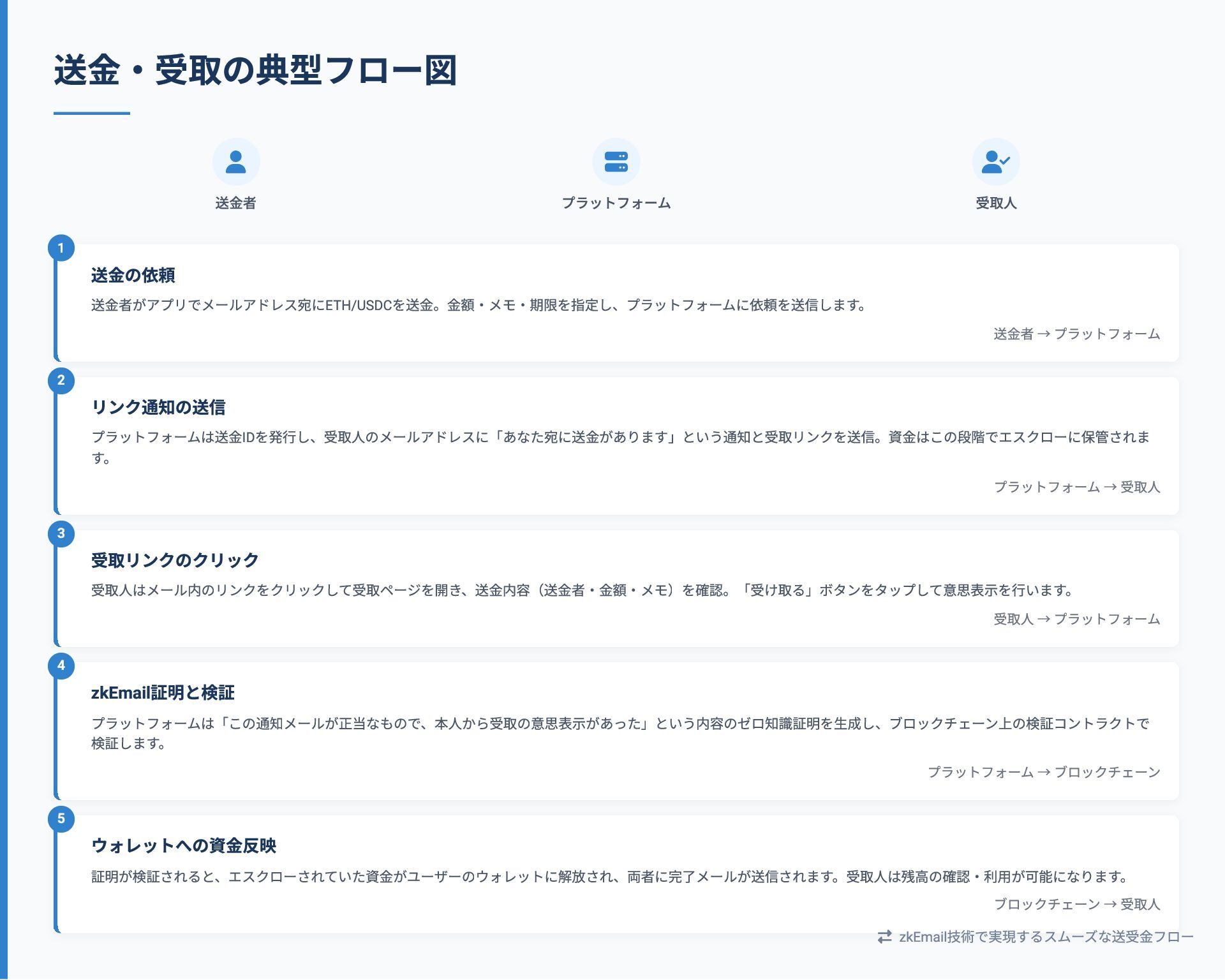The height and width of the screenshot is (980, 1225).
Task: Select the 受取人 label under the user-check icon
Action: [x=996, y=203]
